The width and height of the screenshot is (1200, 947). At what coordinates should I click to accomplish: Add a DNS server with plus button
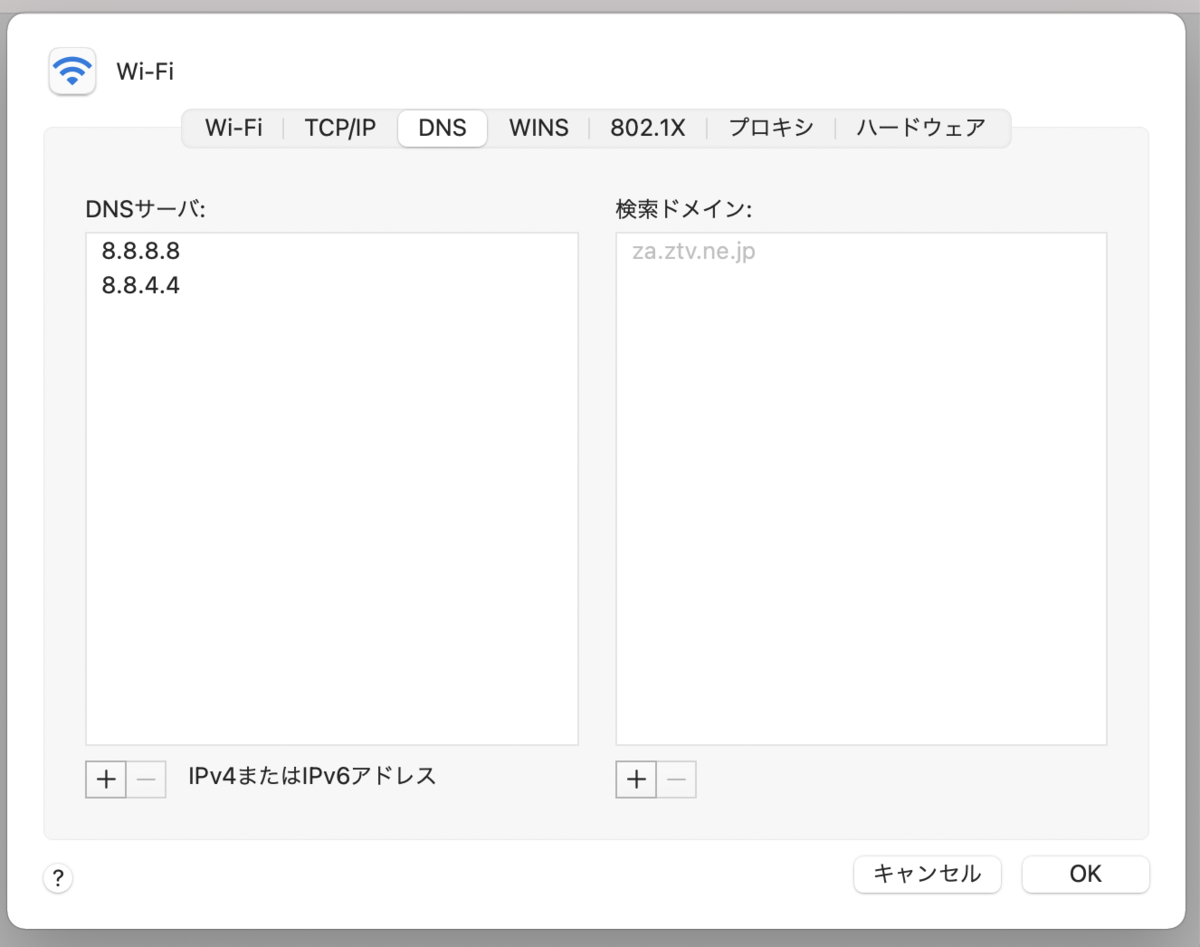[106, 779]
